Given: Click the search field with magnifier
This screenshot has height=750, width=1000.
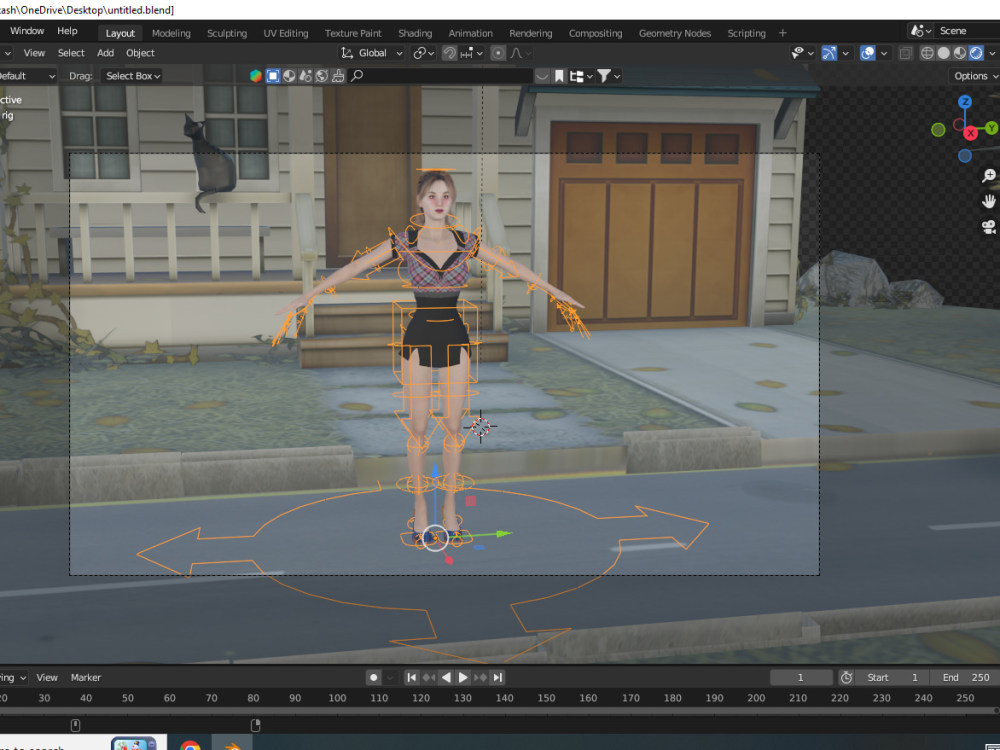Looking at the screenshot, I should (440, 76).
